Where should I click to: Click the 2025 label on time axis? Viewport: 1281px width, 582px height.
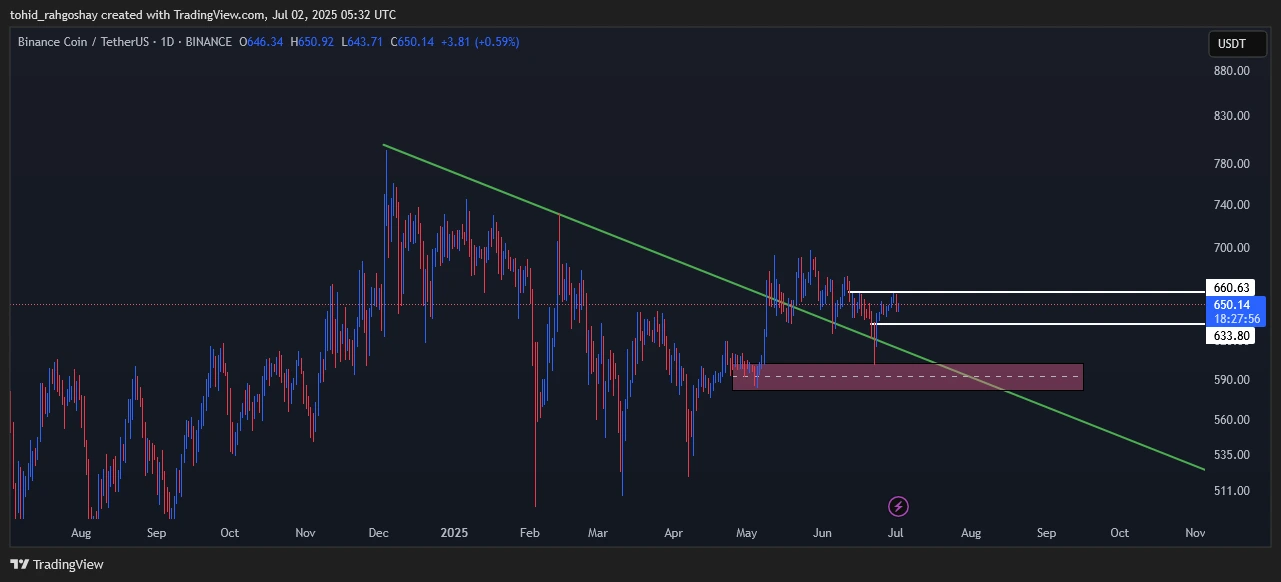tap(455, 533)
